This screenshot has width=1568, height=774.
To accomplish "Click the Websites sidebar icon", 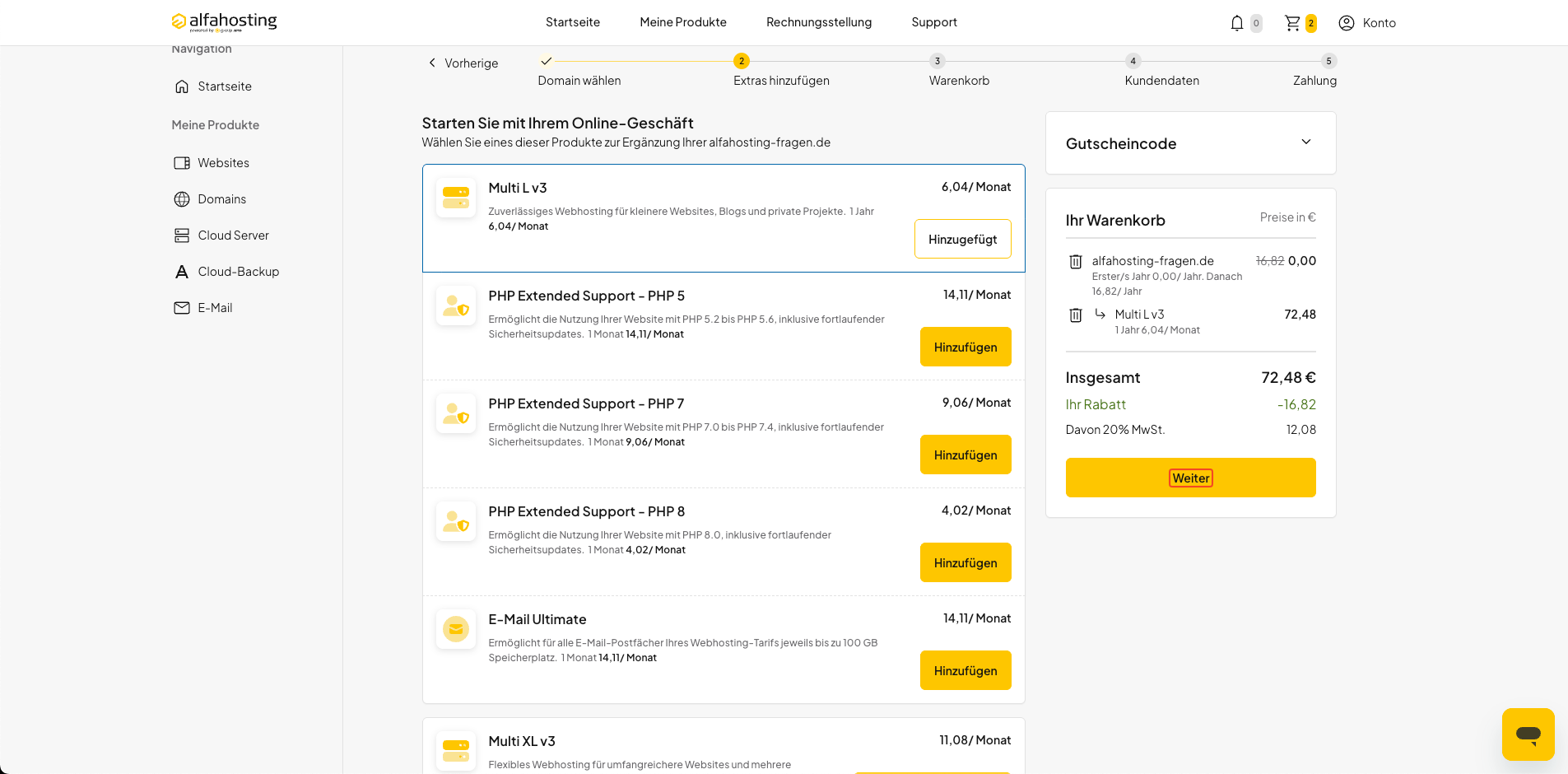I will (182, 163).
